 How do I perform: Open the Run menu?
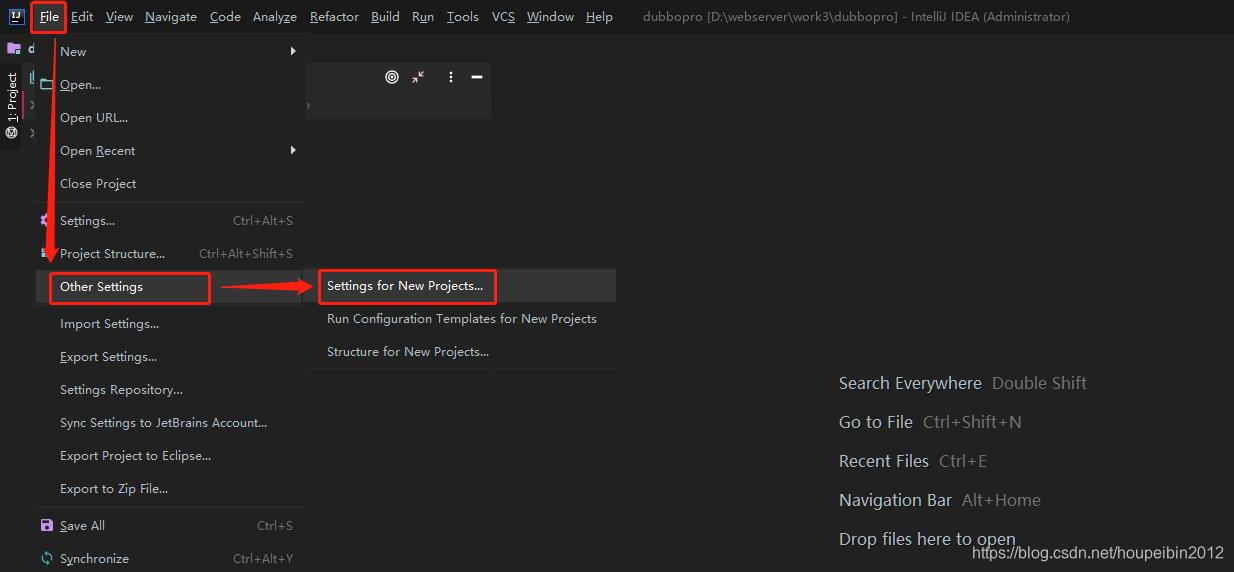(x=423, y=17)
